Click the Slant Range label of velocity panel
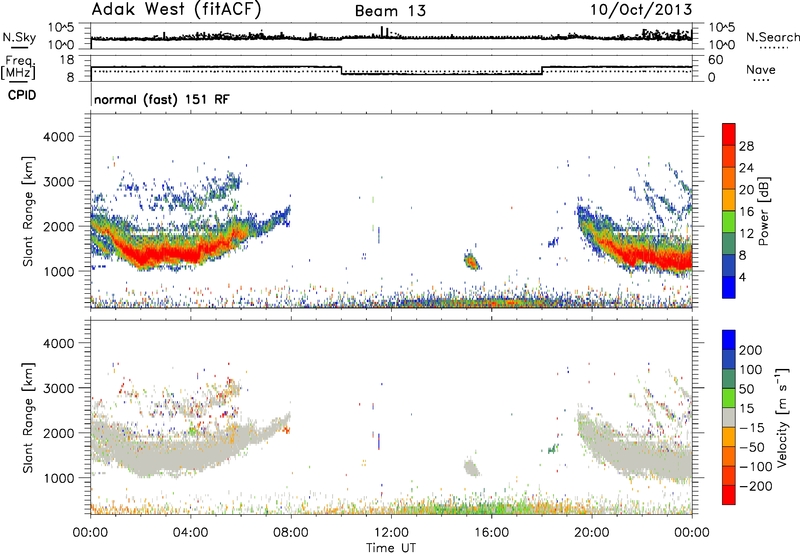The height and width of the screenshot is (554, 800). (28, 418)
